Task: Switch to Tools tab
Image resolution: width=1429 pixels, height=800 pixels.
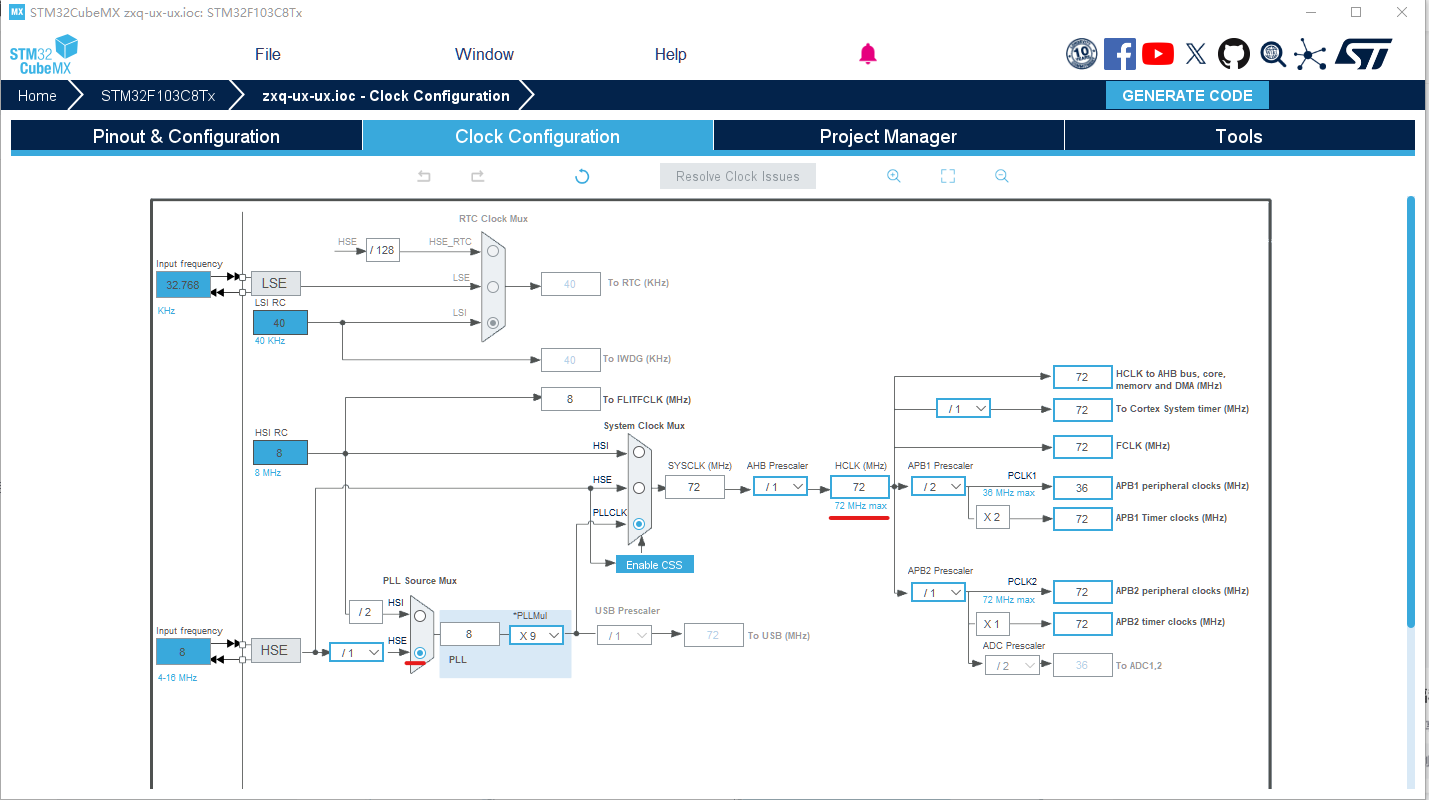Action: [1239, 136]
